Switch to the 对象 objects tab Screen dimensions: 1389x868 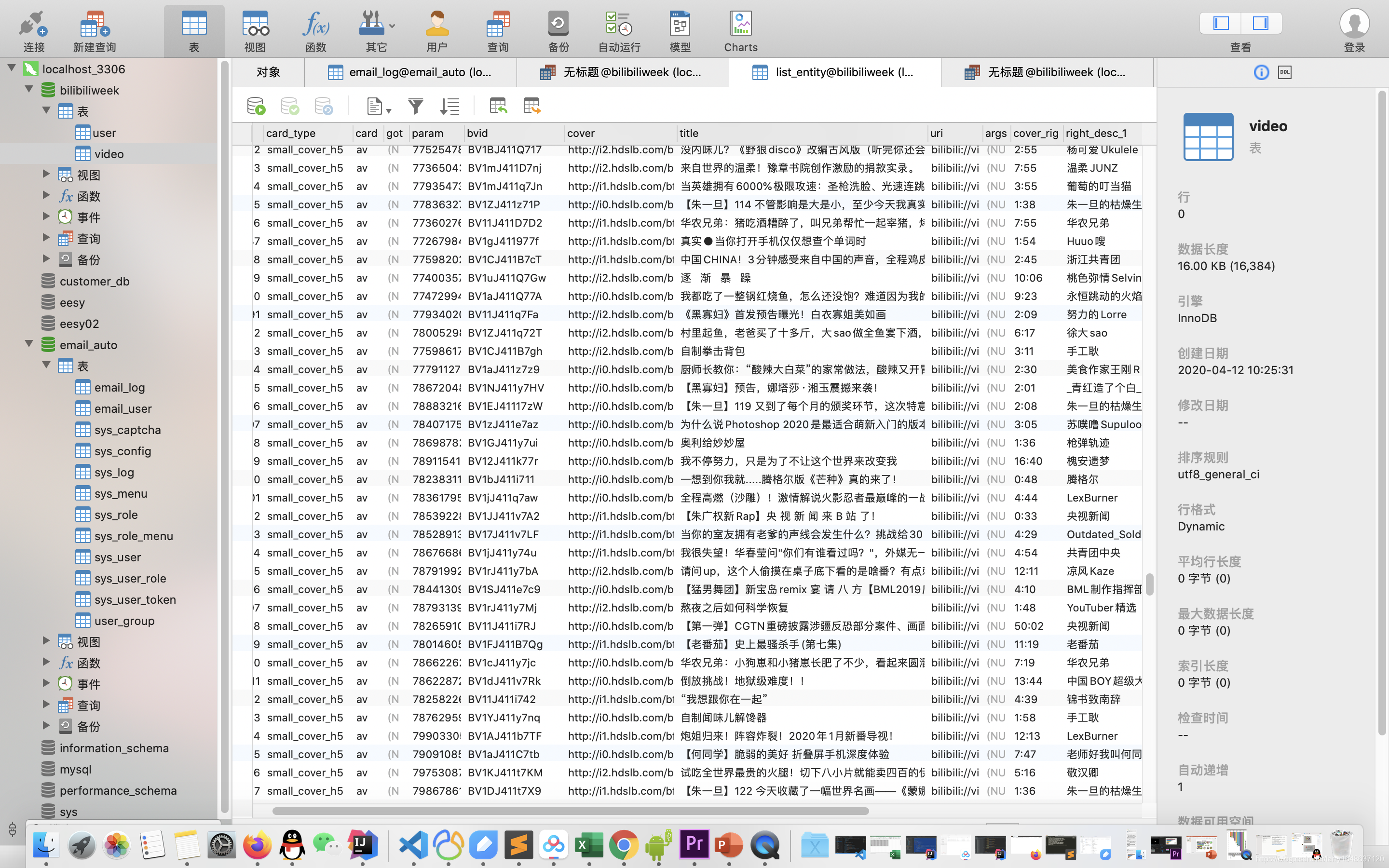(268, 72)
